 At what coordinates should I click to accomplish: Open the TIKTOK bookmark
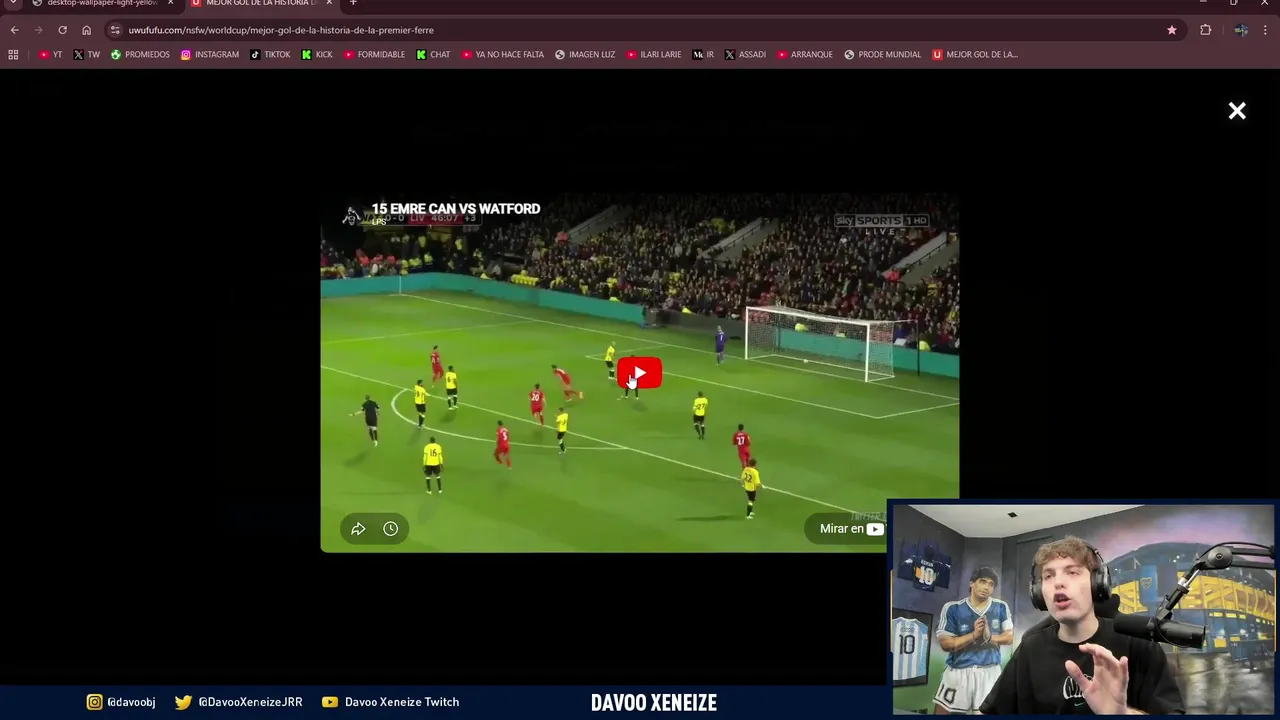click(270, 55)
